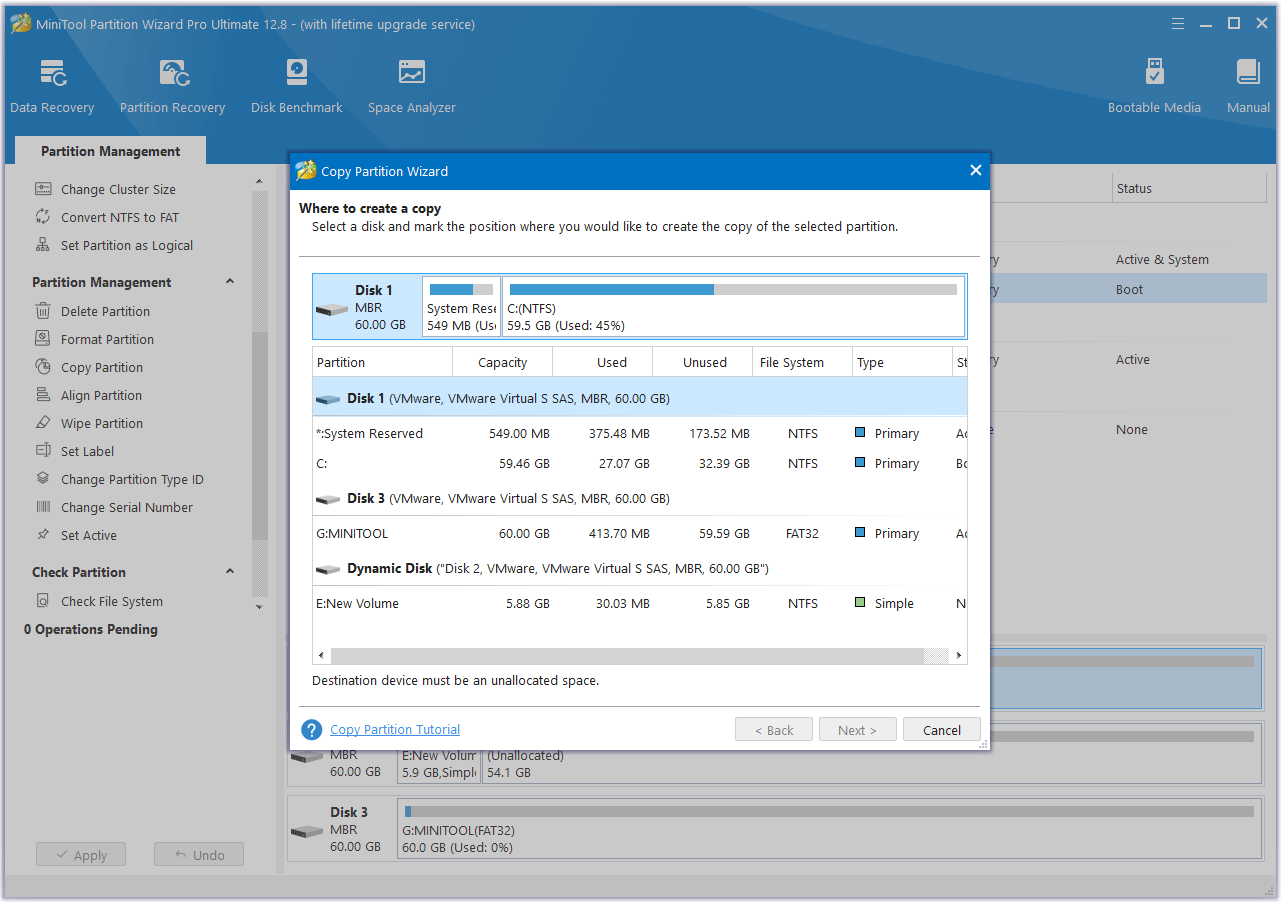Select the System Reserved partition row

(640, 433)
